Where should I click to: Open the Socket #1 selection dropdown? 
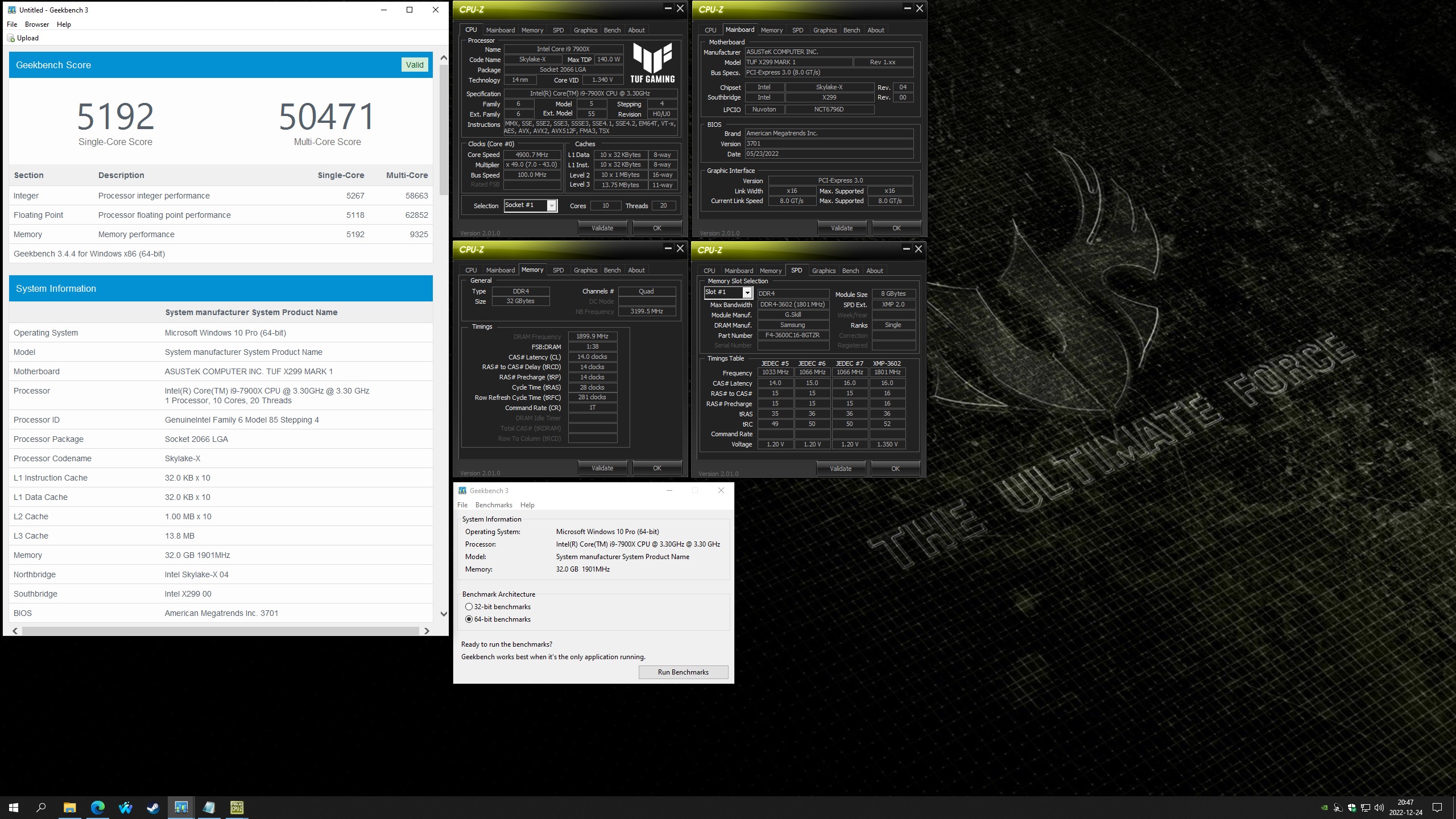tap(552, 205)
